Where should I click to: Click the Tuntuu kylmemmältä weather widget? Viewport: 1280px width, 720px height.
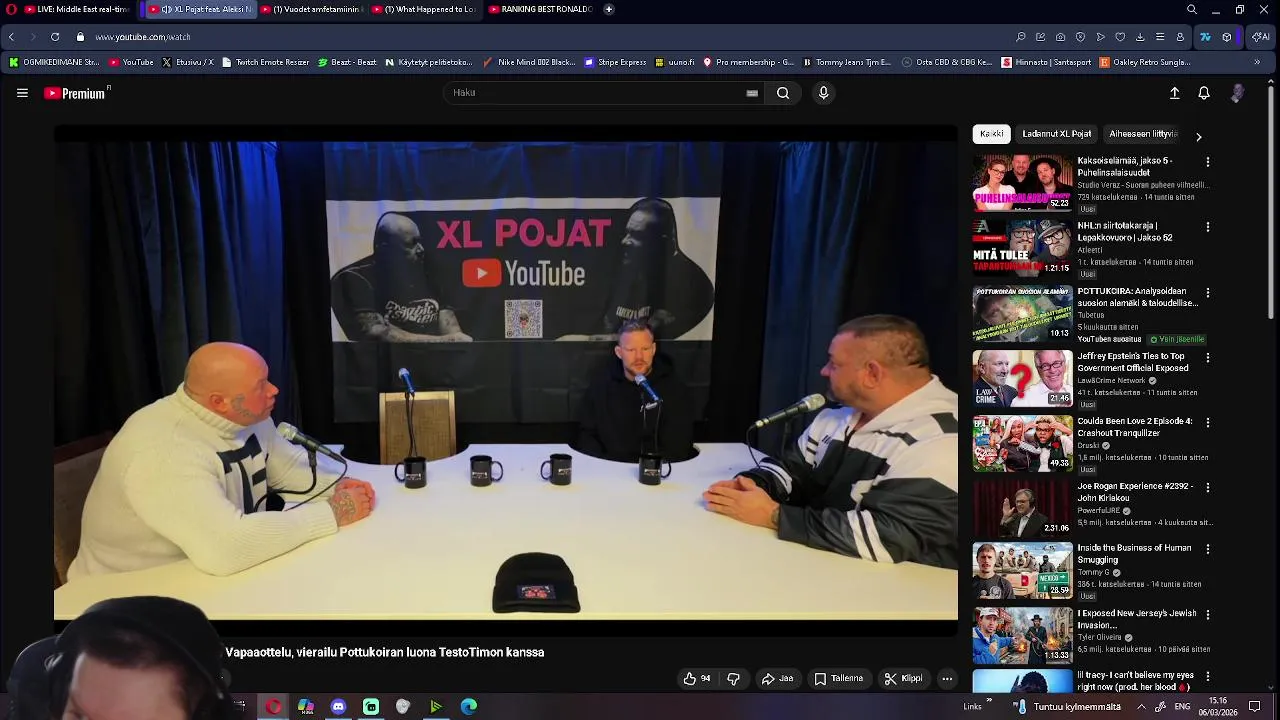click(1066, 706)
